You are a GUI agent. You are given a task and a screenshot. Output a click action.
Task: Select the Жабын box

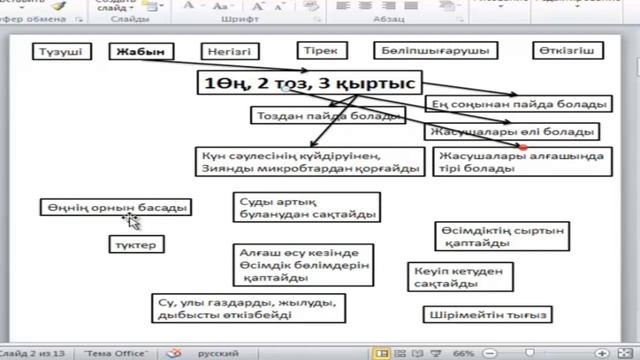[141, 51]
